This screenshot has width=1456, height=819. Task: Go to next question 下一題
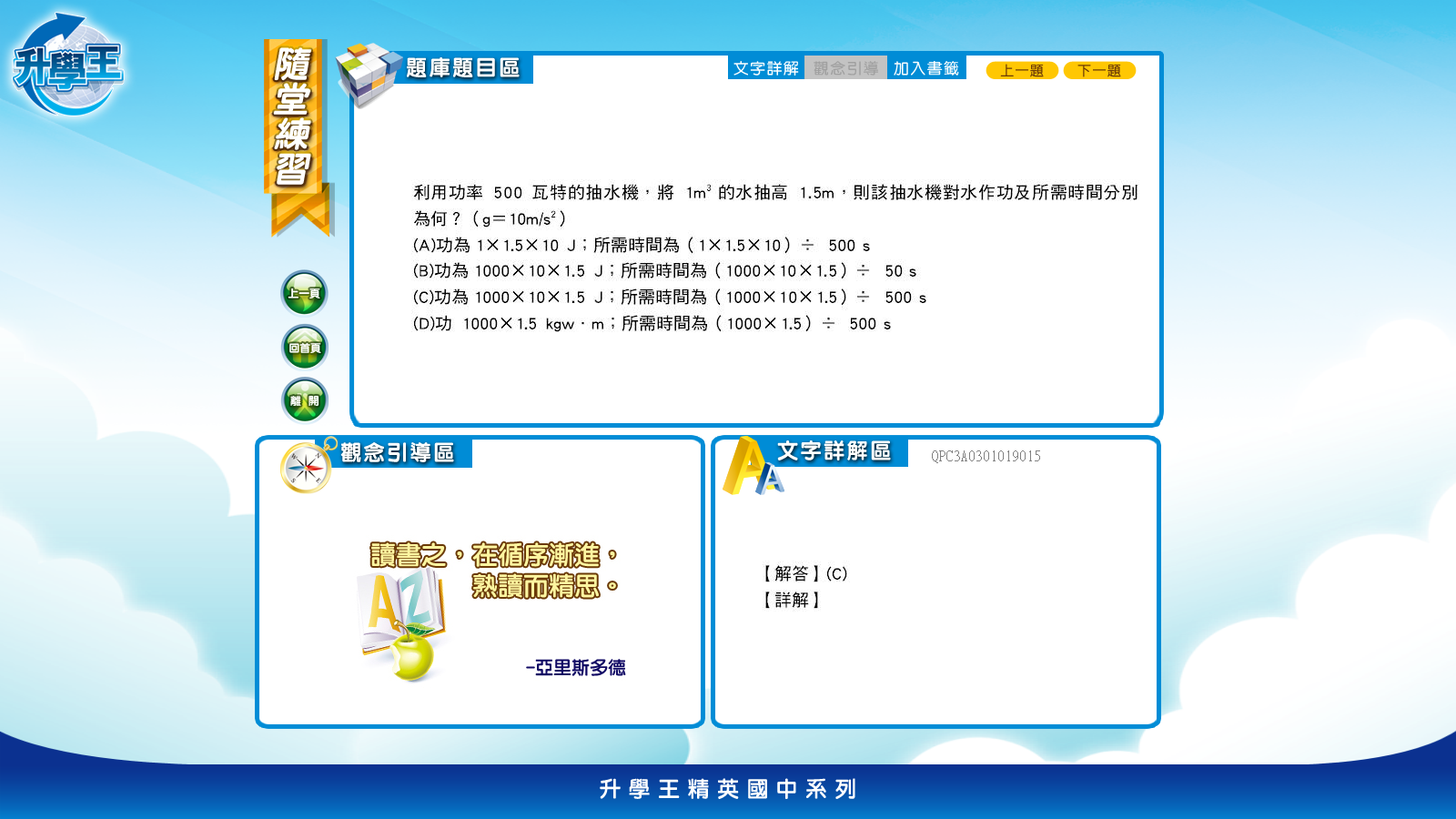tap(1099, 71)
